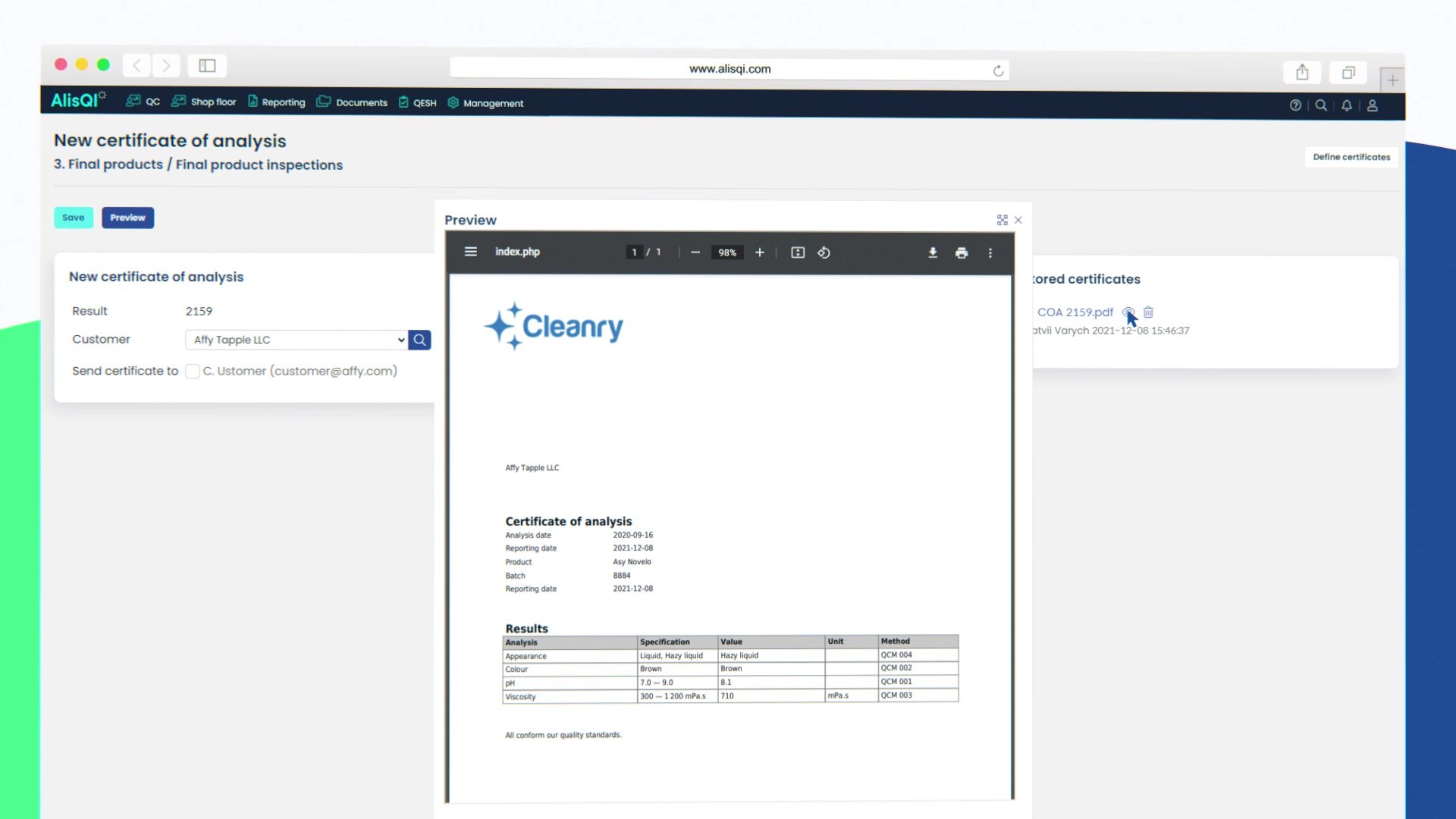Image resolution: width=1456 pixels, height=819 pixels.
Task: Delete COA 2159.pdf via trash icon
Action: pos(1148,312)
